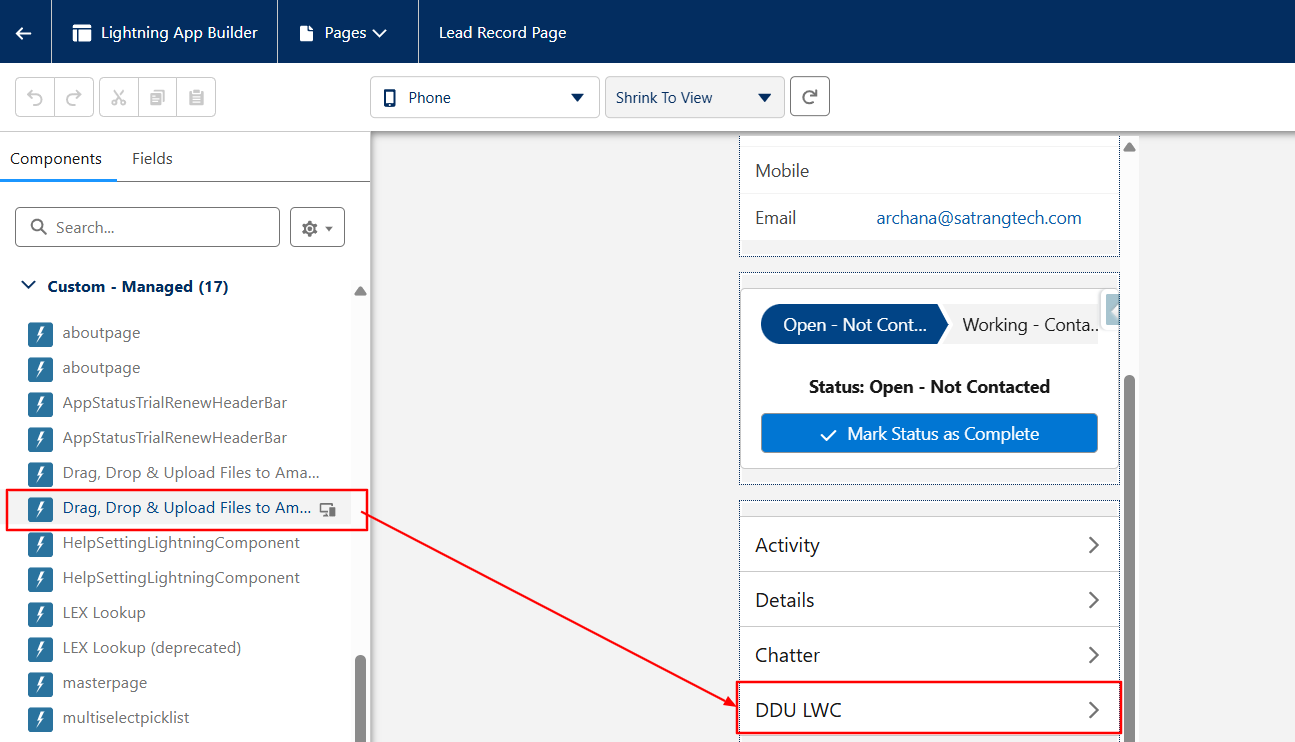Viewport: 1295px width, 742px height.
Task: Select the first aboutpage component
Action: point(101,333)
